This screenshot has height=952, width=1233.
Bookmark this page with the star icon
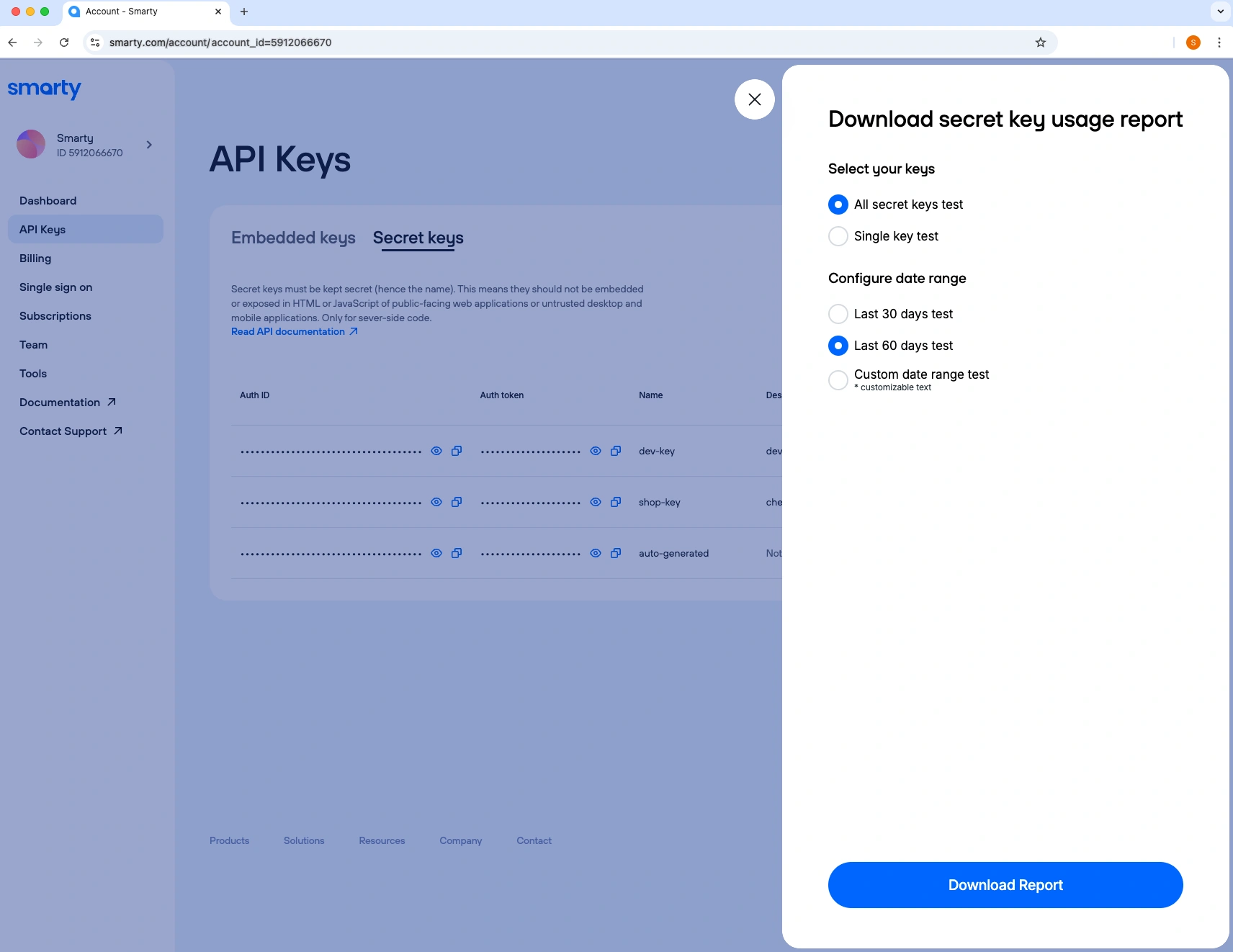(x=1039, y=42)
